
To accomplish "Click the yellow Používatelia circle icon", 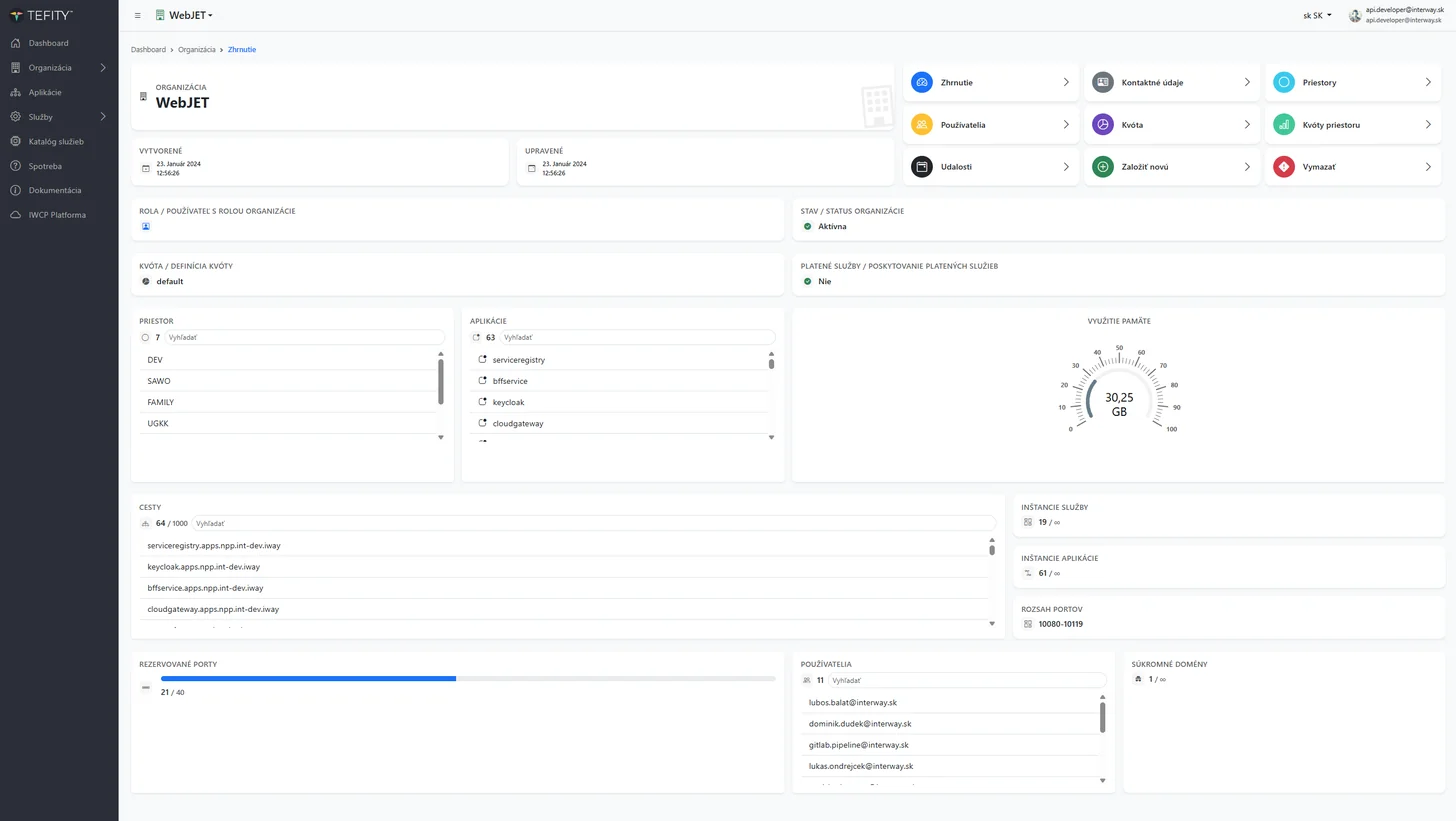I will [x=922, y=125].
